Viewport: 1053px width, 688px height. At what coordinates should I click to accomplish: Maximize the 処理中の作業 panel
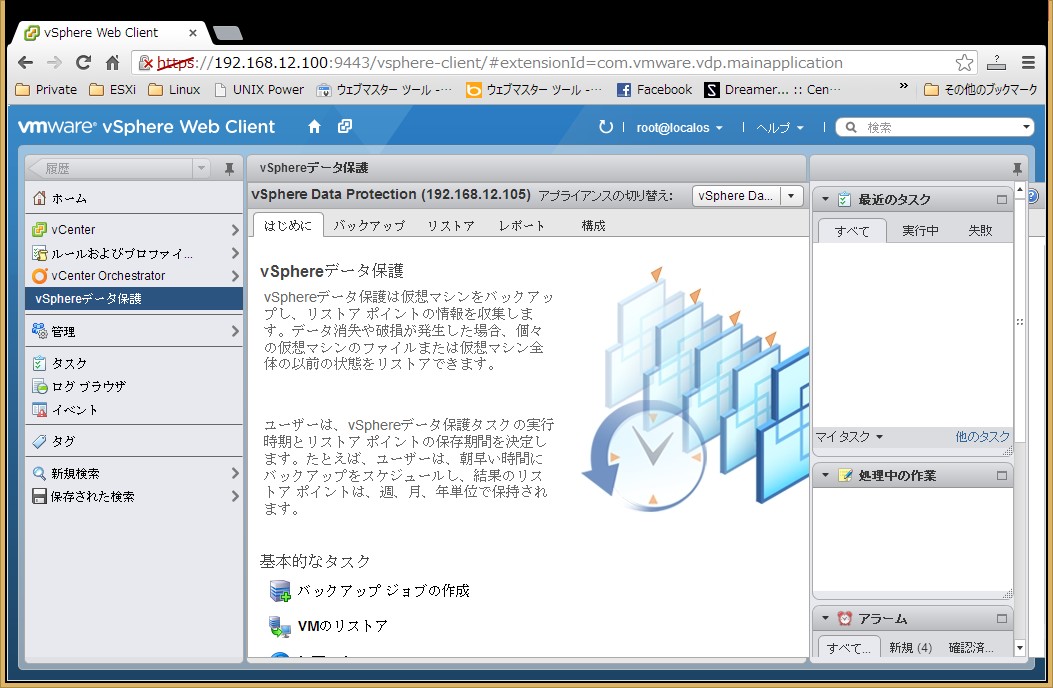1002,476
